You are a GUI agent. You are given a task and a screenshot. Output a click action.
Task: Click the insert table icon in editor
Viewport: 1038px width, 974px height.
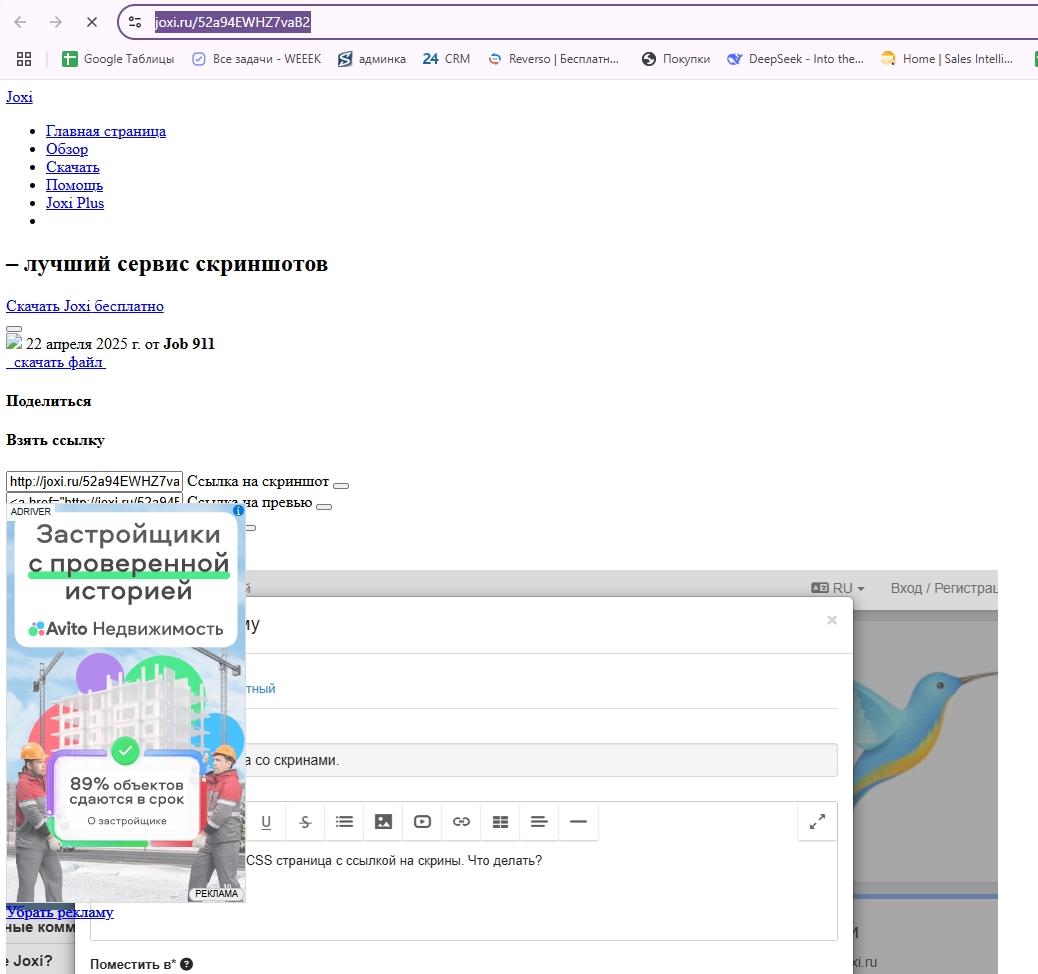tap(500, 822)
